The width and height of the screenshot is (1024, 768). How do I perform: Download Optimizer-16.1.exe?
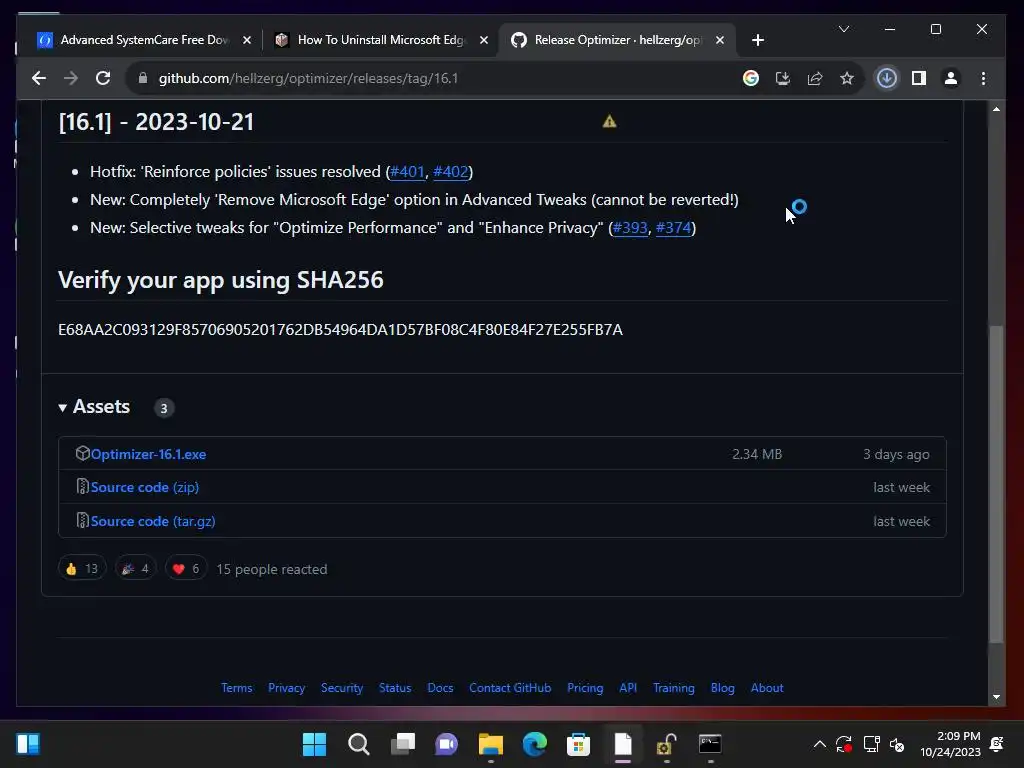pyautogui.click(x=148, y=455)
